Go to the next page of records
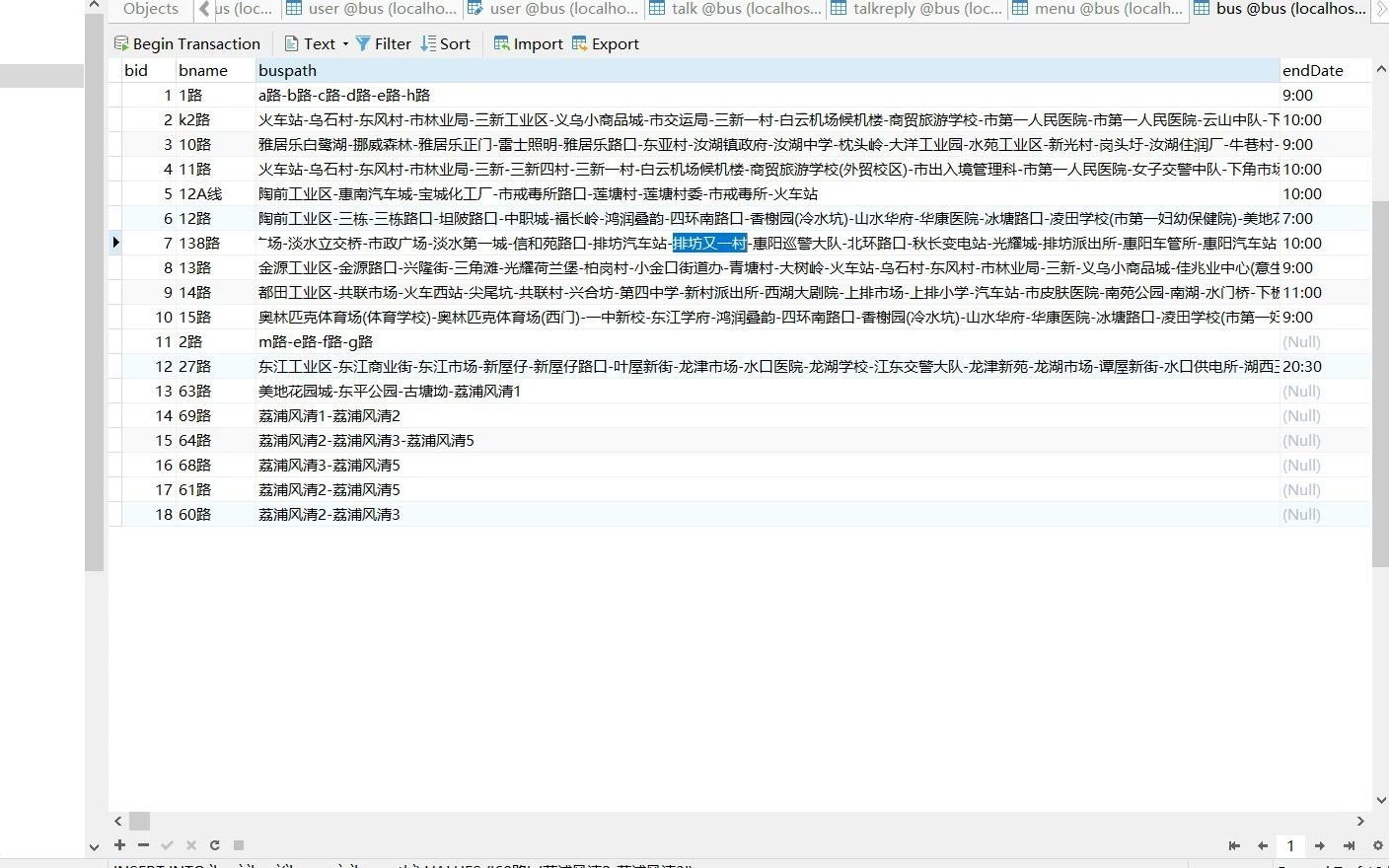1389x868 pixels. [x=1319, y=845]
